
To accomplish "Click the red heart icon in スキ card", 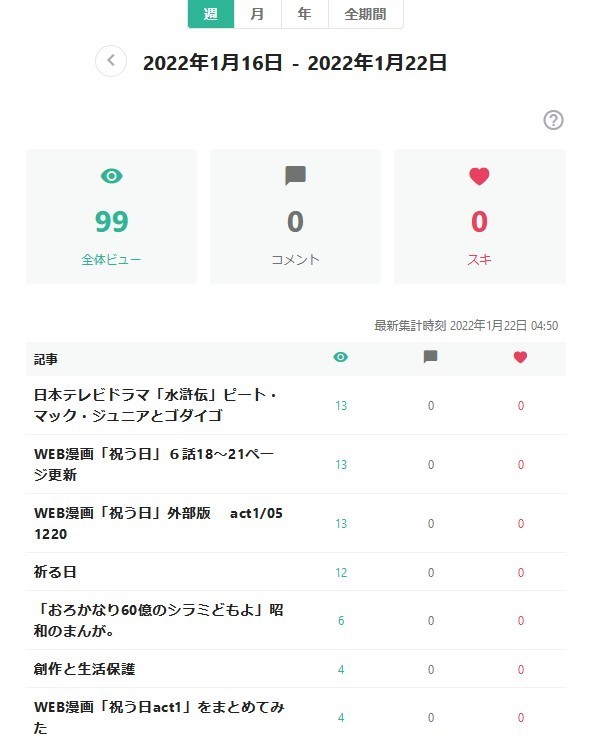I will pos(479,176).
